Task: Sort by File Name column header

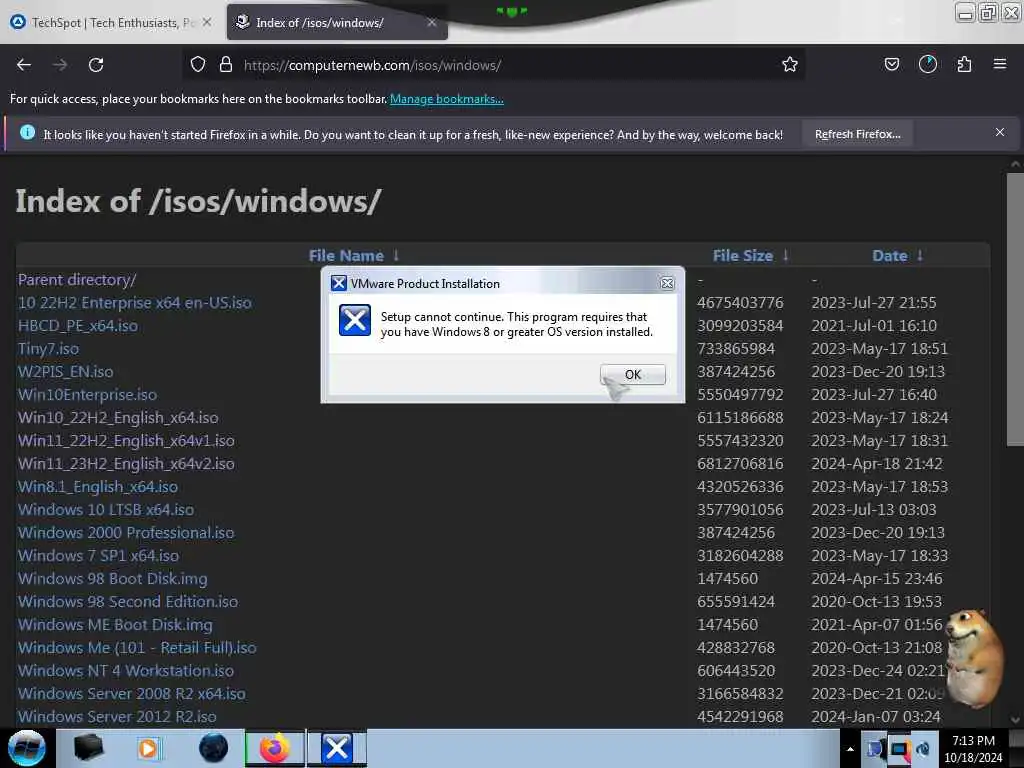Action: 353,255
